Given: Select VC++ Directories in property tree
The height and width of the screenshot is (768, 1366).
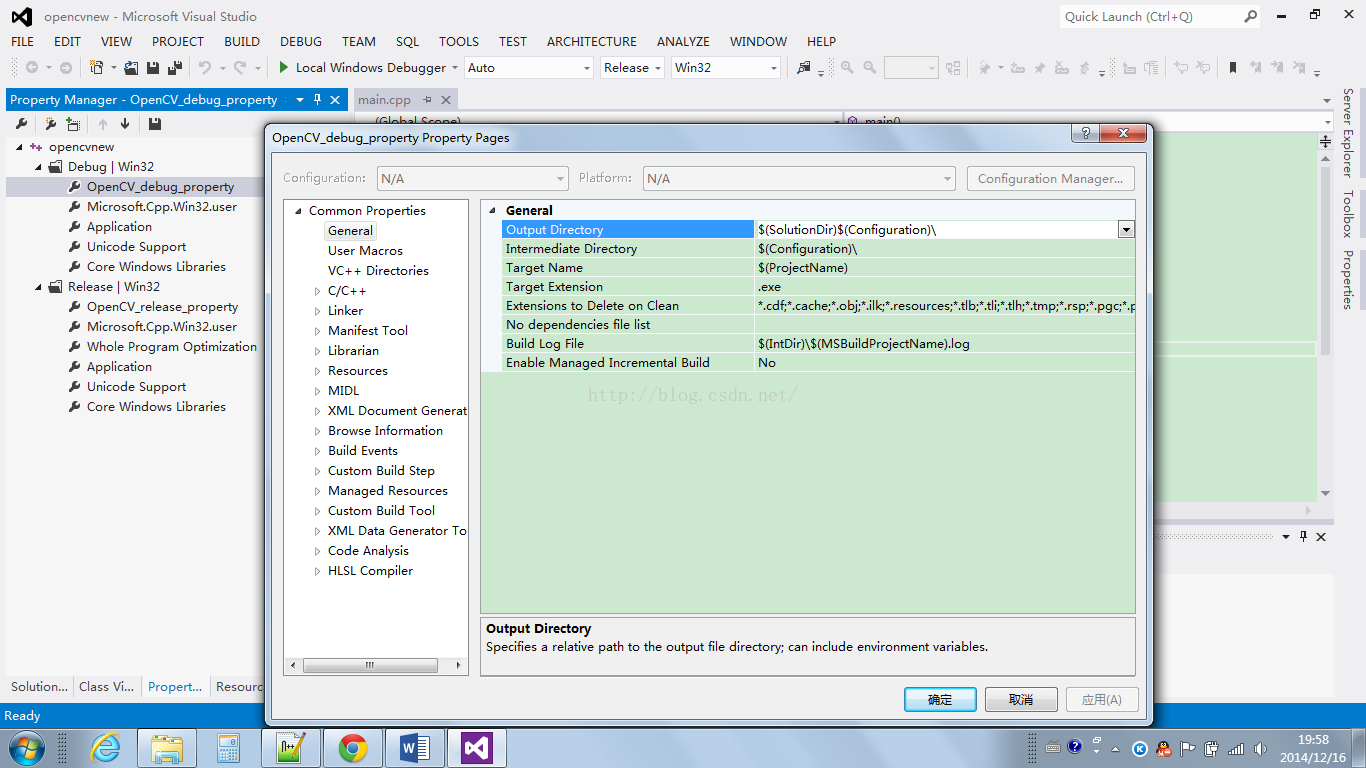Looking at the screenshot, I should tap(378, 271).
